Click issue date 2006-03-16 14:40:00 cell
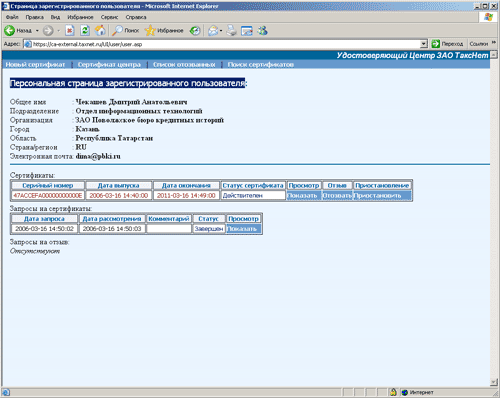 tap(119, 196)
